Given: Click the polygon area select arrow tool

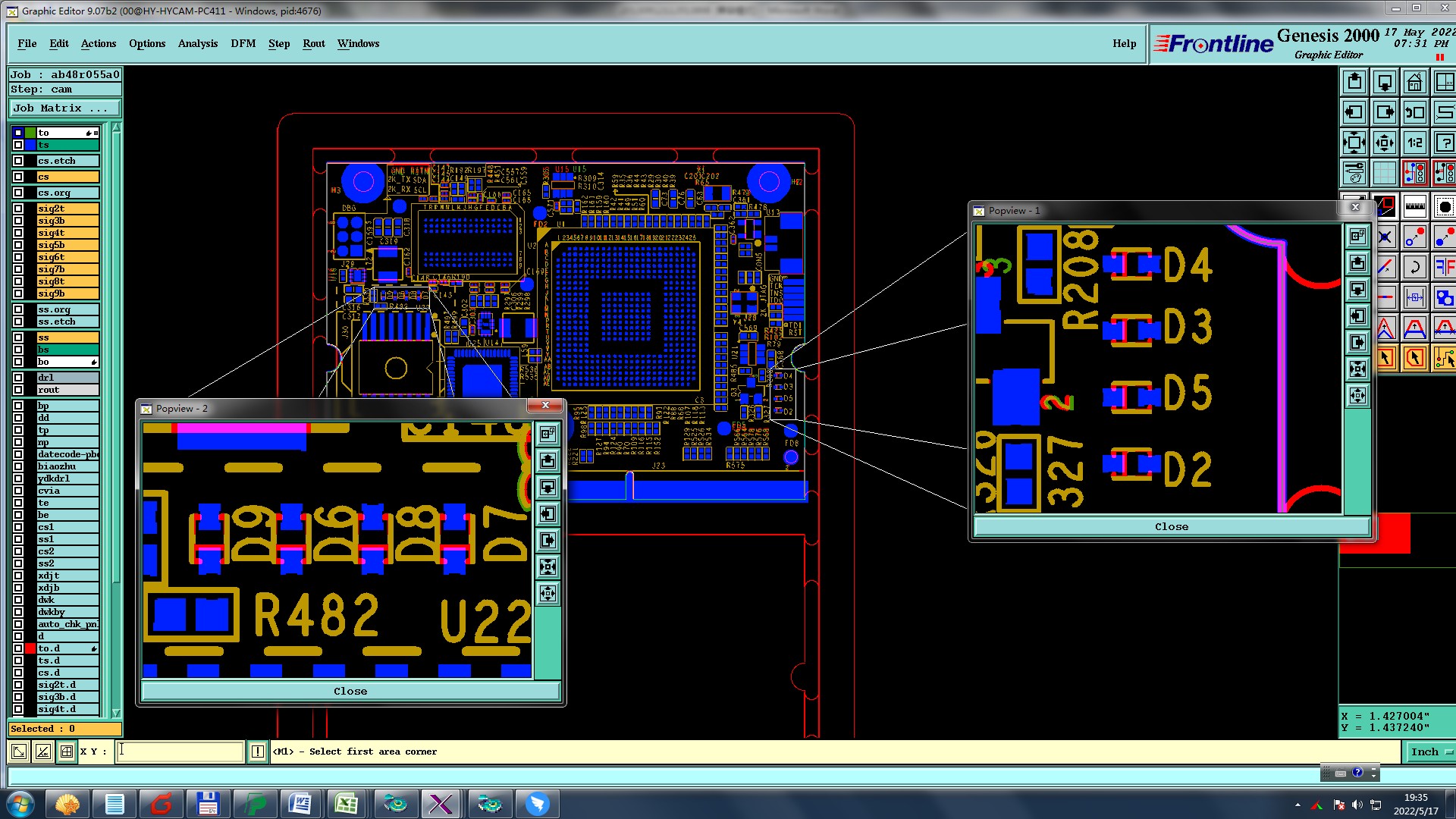Looking at the screenshot, I should (x=1414, y=358).
